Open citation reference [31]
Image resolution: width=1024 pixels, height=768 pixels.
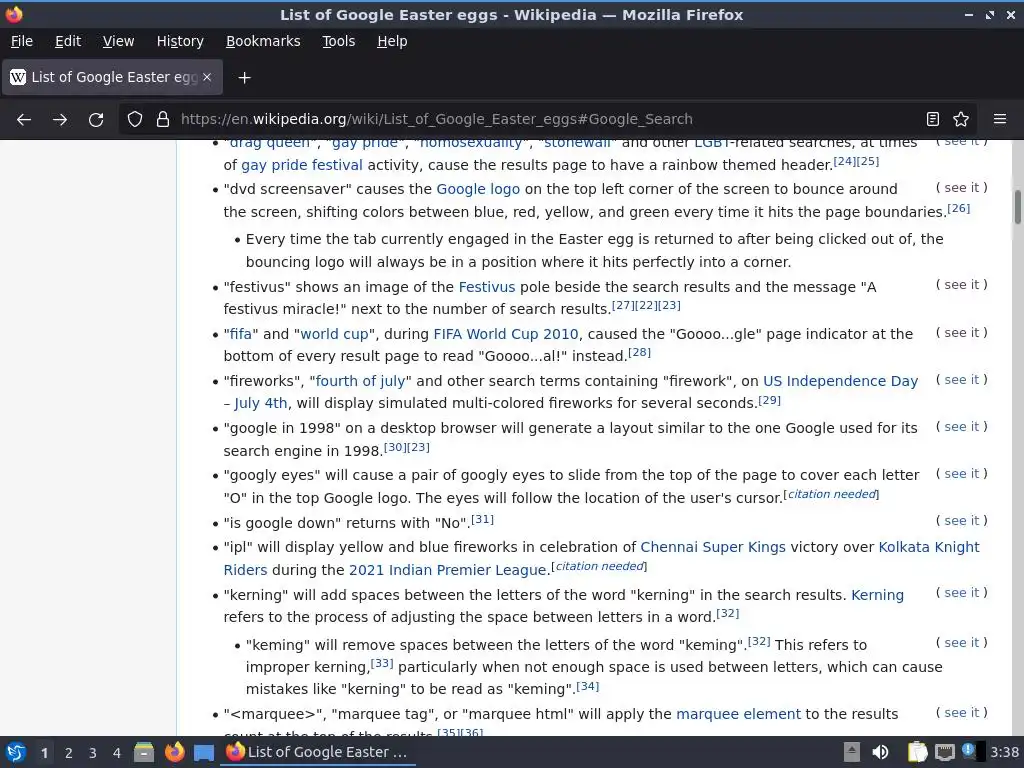tap(482, 520)
